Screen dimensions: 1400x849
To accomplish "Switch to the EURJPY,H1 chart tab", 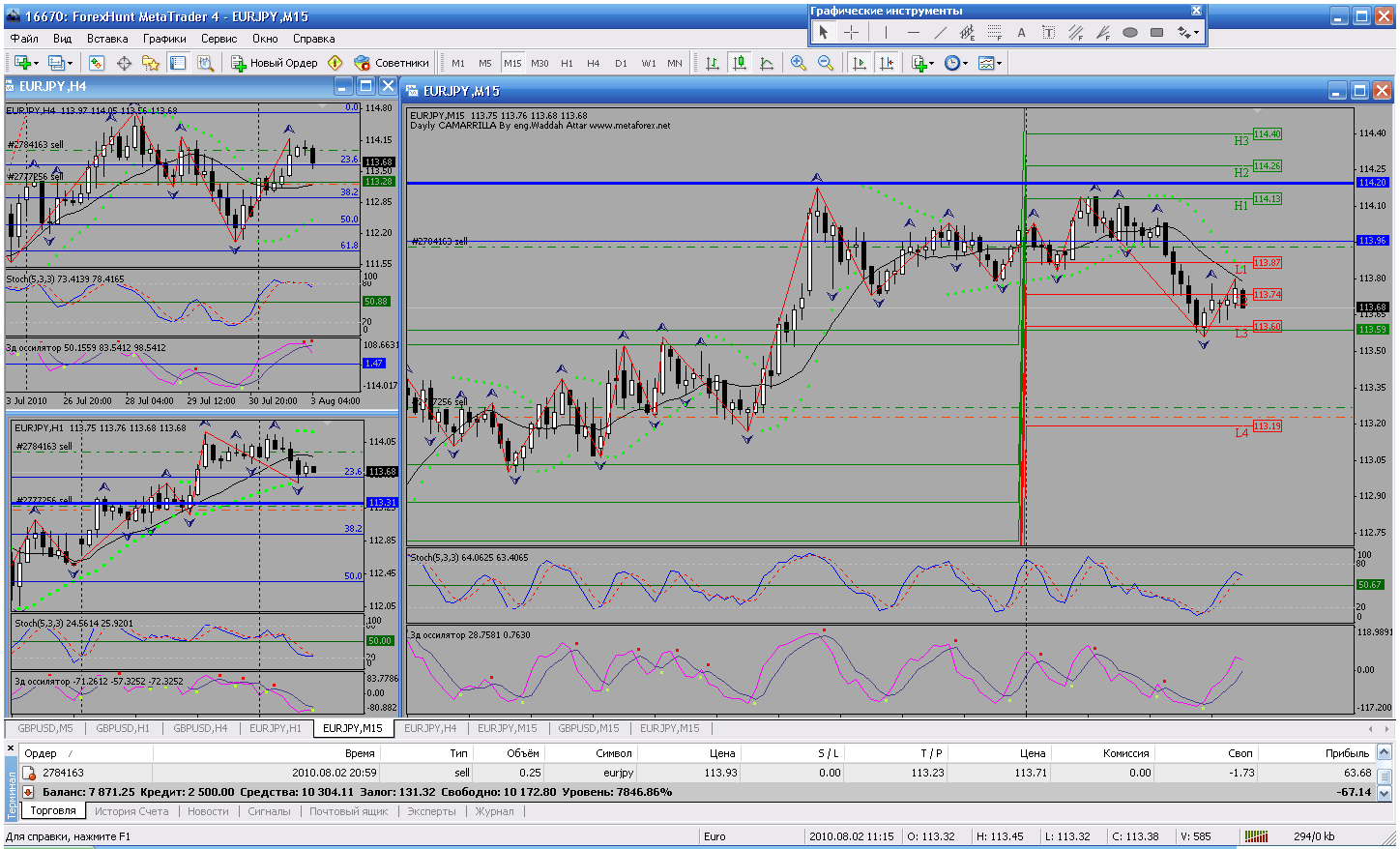I will pyautogui.click(x=276, y=728).
